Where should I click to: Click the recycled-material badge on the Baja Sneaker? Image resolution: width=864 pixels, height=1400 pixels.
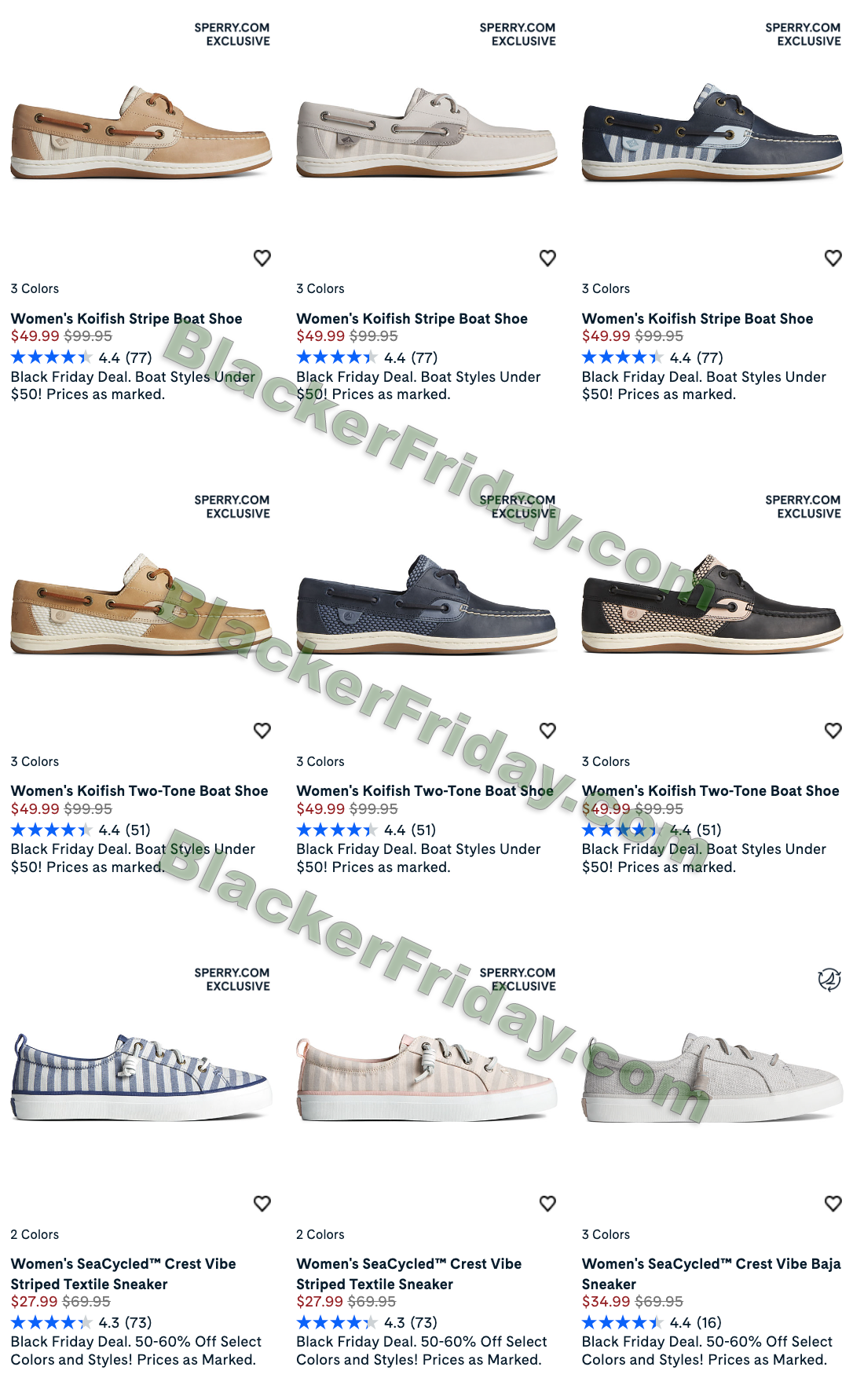[x=829, y=980]
